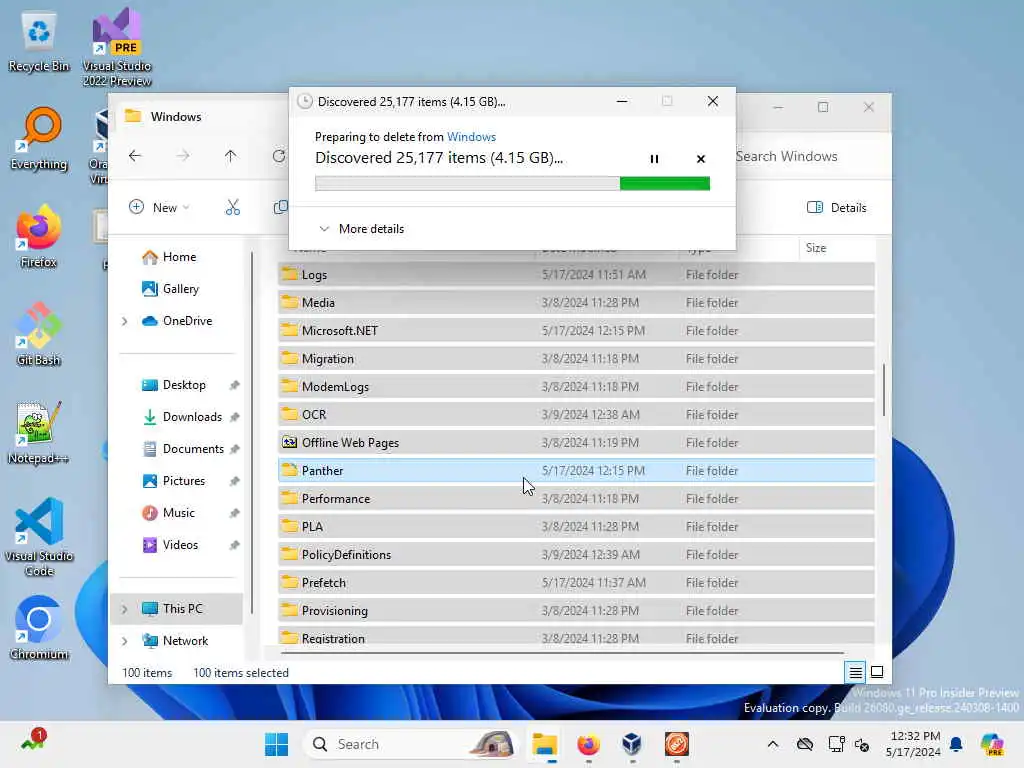The width and height of the screenshot is (1024, 768).
Task: Navigate up one folder level
Action: [231, 155]
